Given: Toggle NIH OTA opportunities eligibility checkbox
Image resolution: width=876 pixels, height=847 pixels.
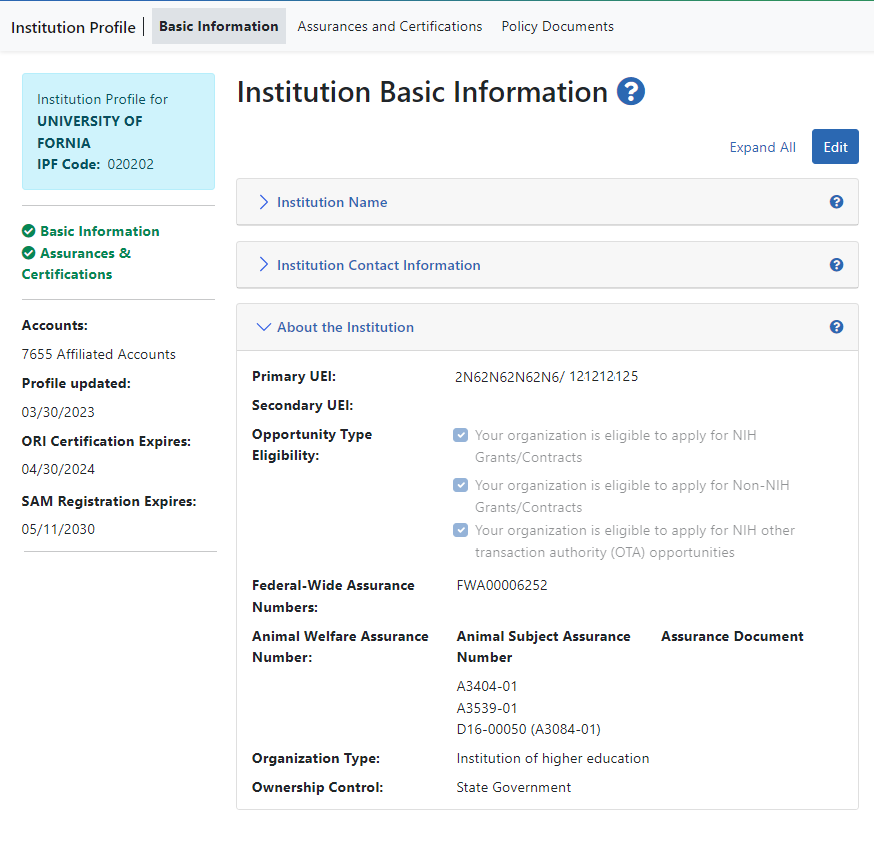Looking at the screenshot, I should (x=460, y=531).
